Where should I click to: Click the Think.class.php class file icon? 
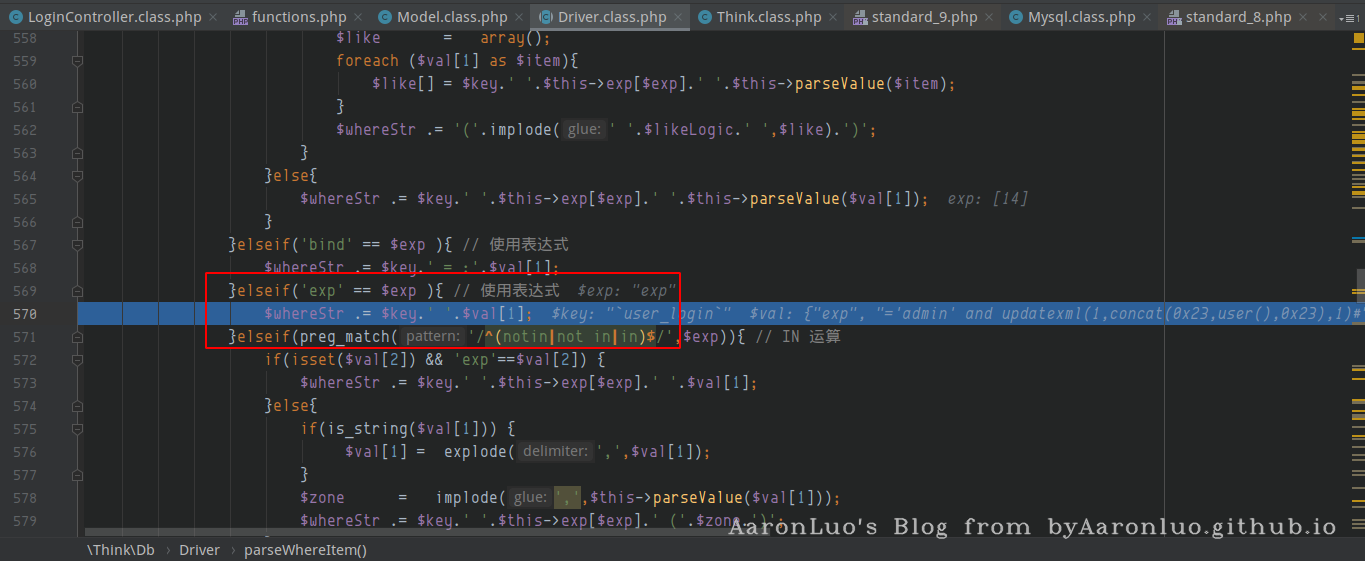coord(705,17)
